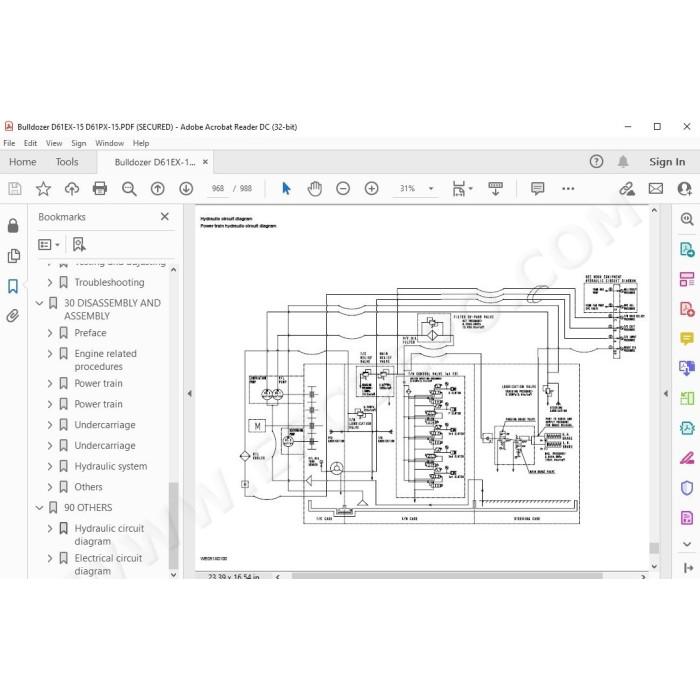
Task: Collapse the 90 OTHERS bookmark
Action: point(39,508)
